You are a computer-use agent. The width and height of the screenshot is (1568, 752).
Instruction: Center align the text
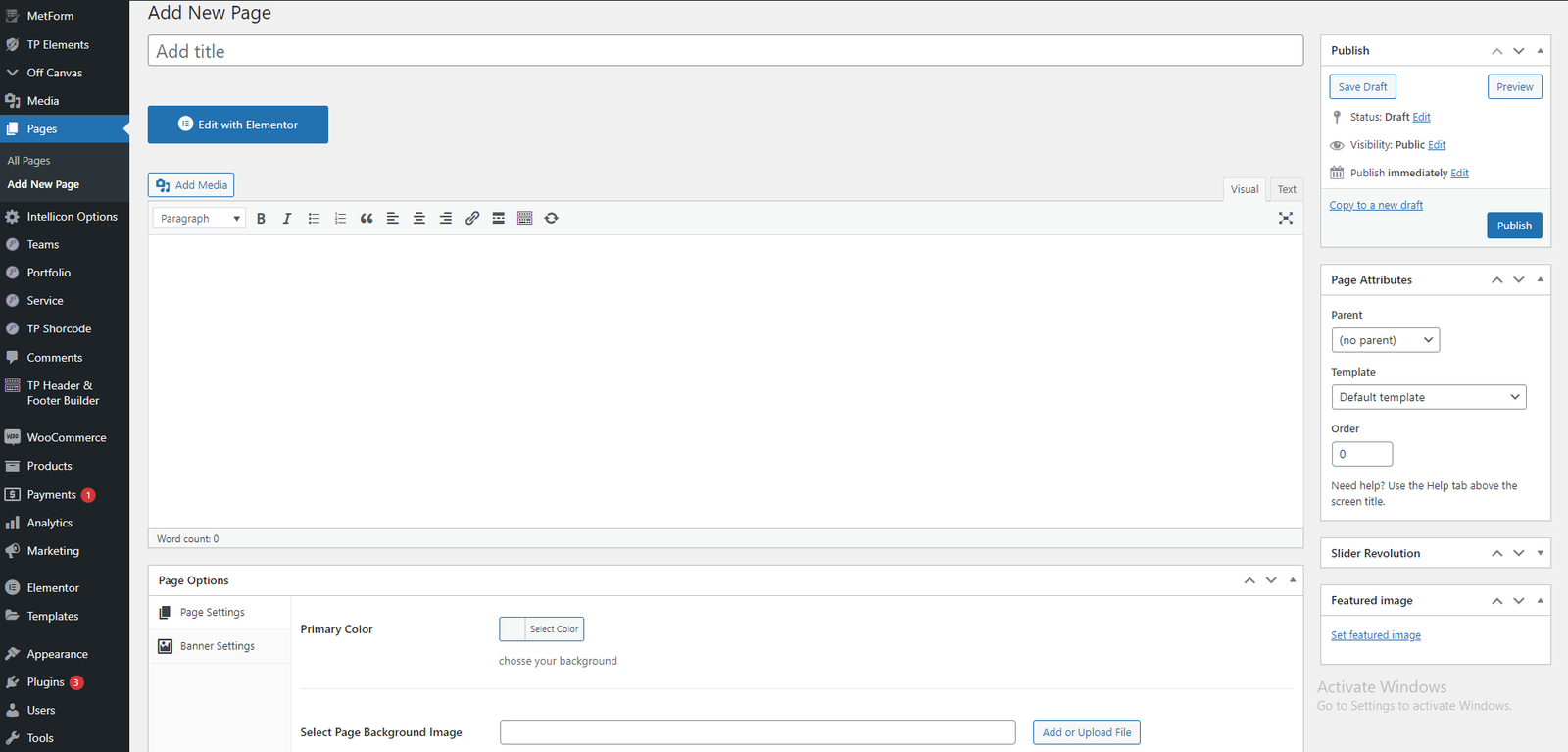[x=418, y=219]
